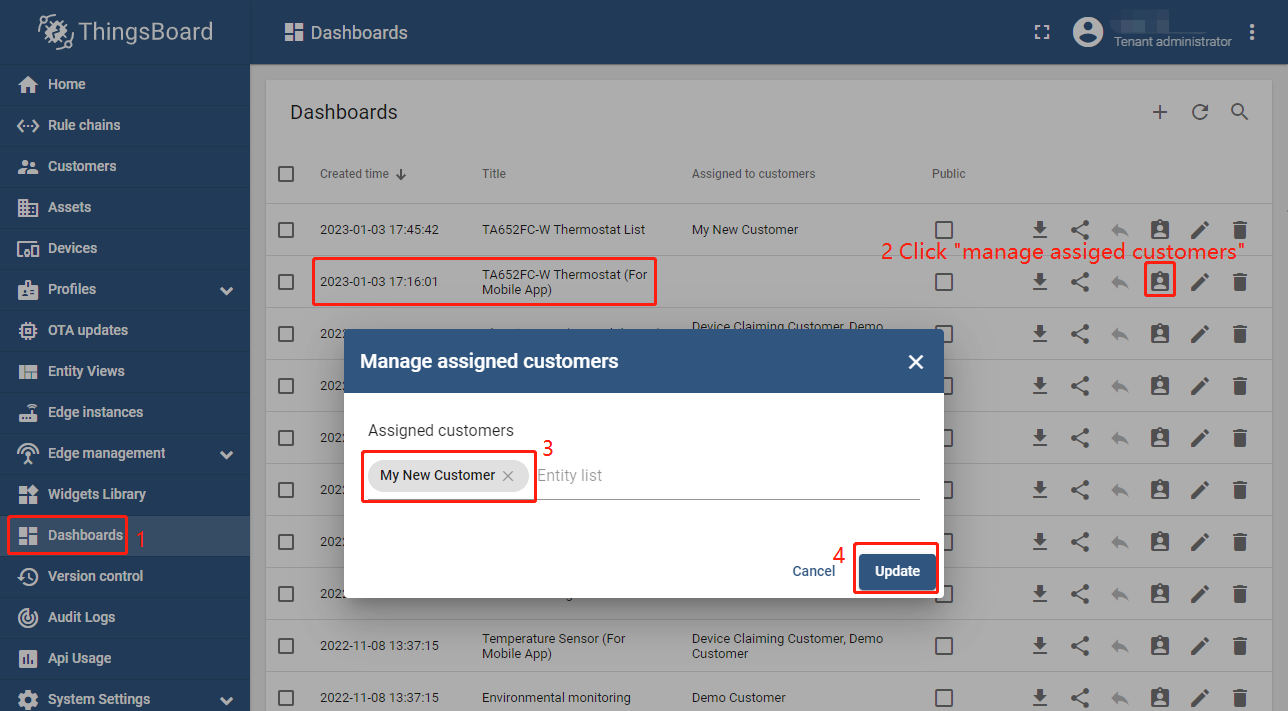Screen dimensions: 1288x711
Task: Focus the Entity list input field
Action: click(x=727, y=476)
